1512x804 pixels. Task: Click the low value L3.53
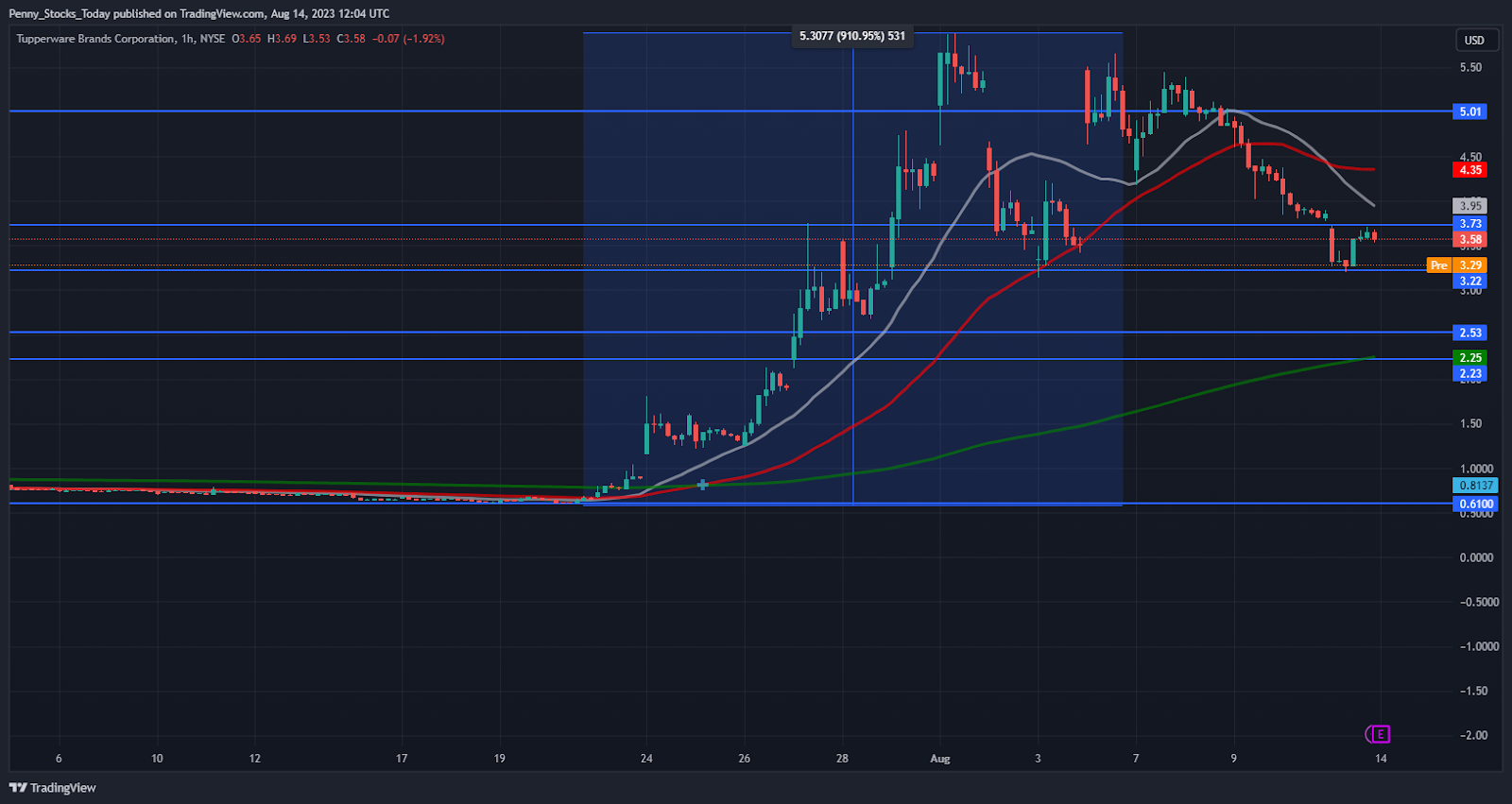click(x=317, y=39)
